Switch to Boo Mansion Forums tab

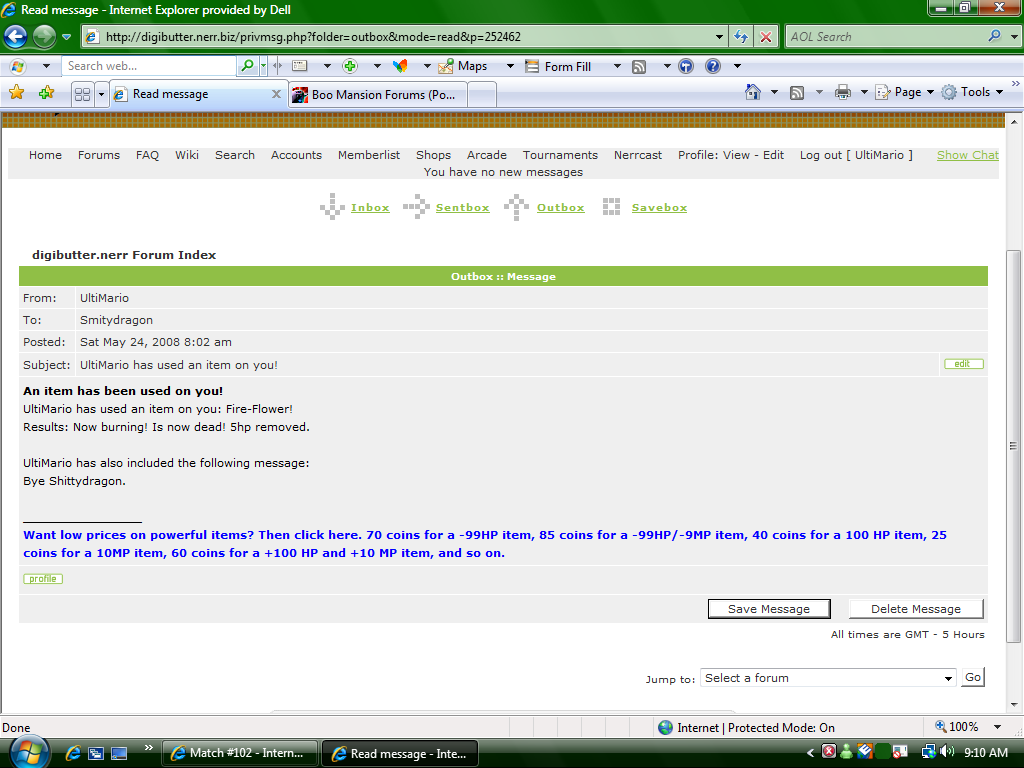pyautogui.click(x=380, y=94)
